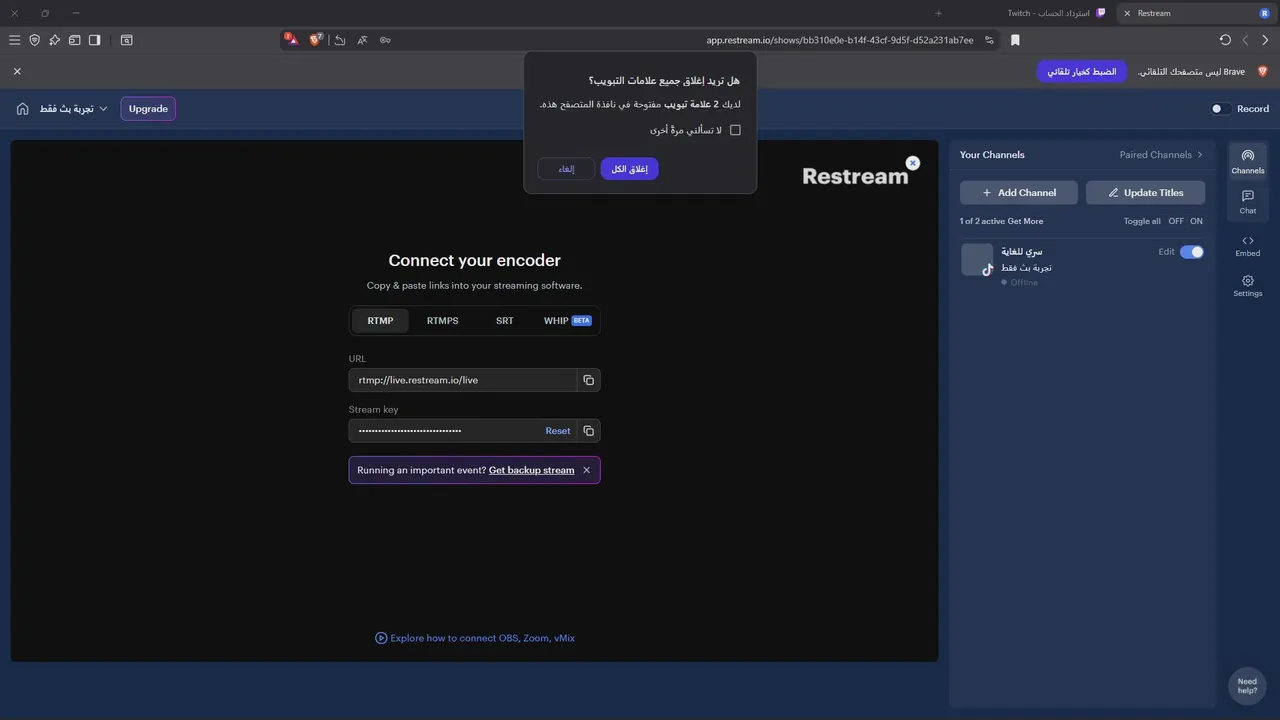Click the browser address bar URL
The height and width of the screenshot is (720, 1280).
(x=840, y=40)
